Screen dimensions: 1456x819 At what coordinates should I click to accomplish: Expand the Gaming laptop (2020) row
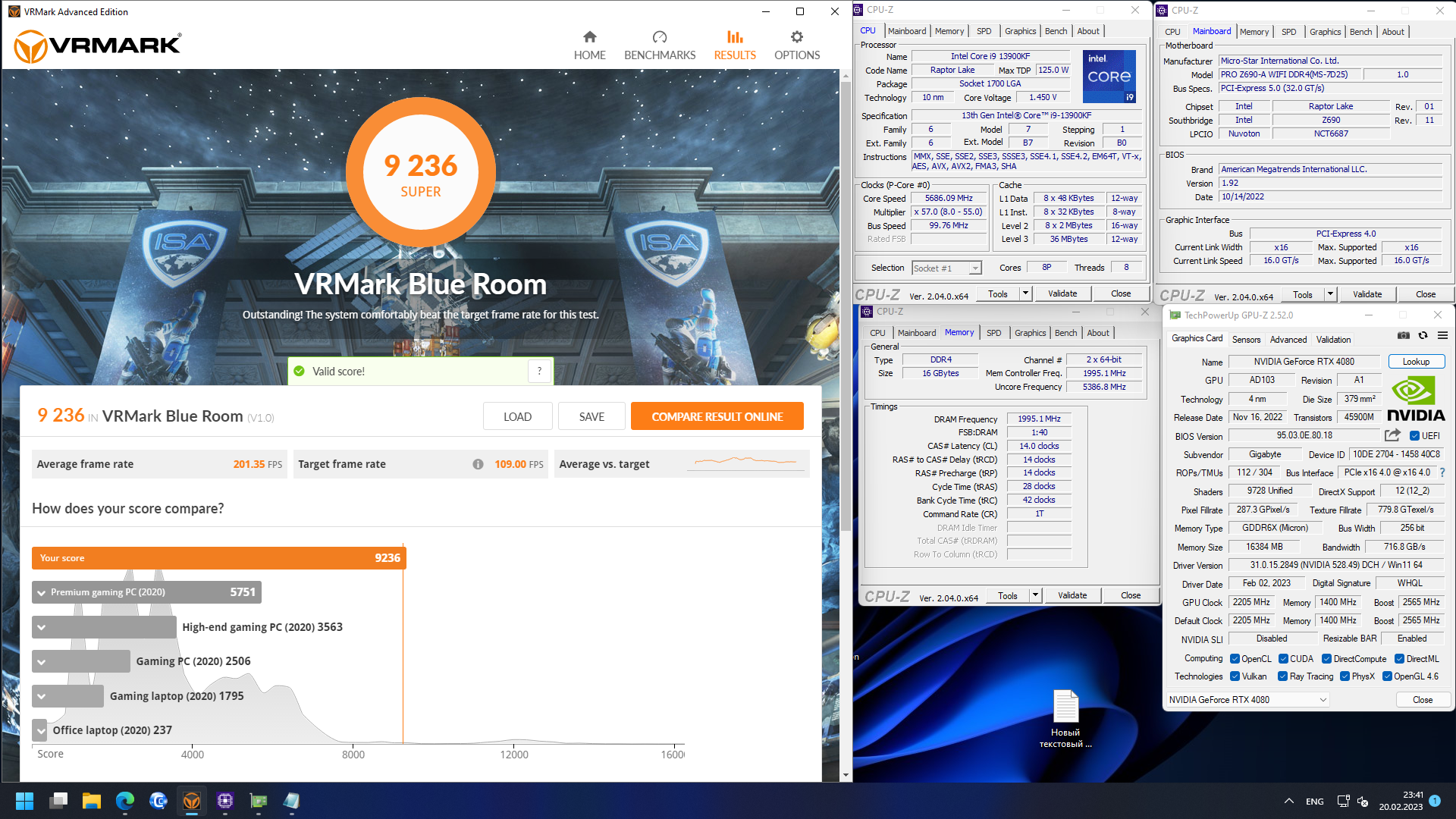(41, 696)
